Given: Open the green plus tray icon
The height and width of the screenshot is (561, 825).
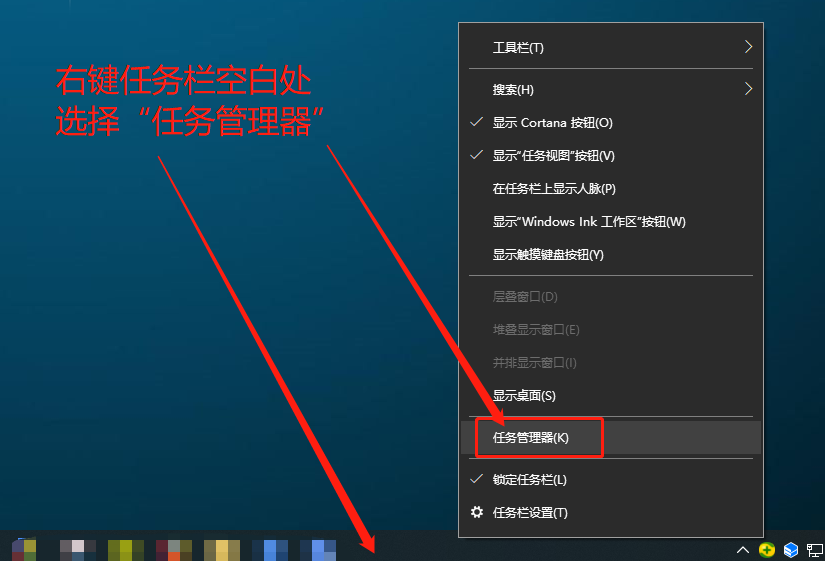Looking at the screenshot, I should tap(767, 549).
